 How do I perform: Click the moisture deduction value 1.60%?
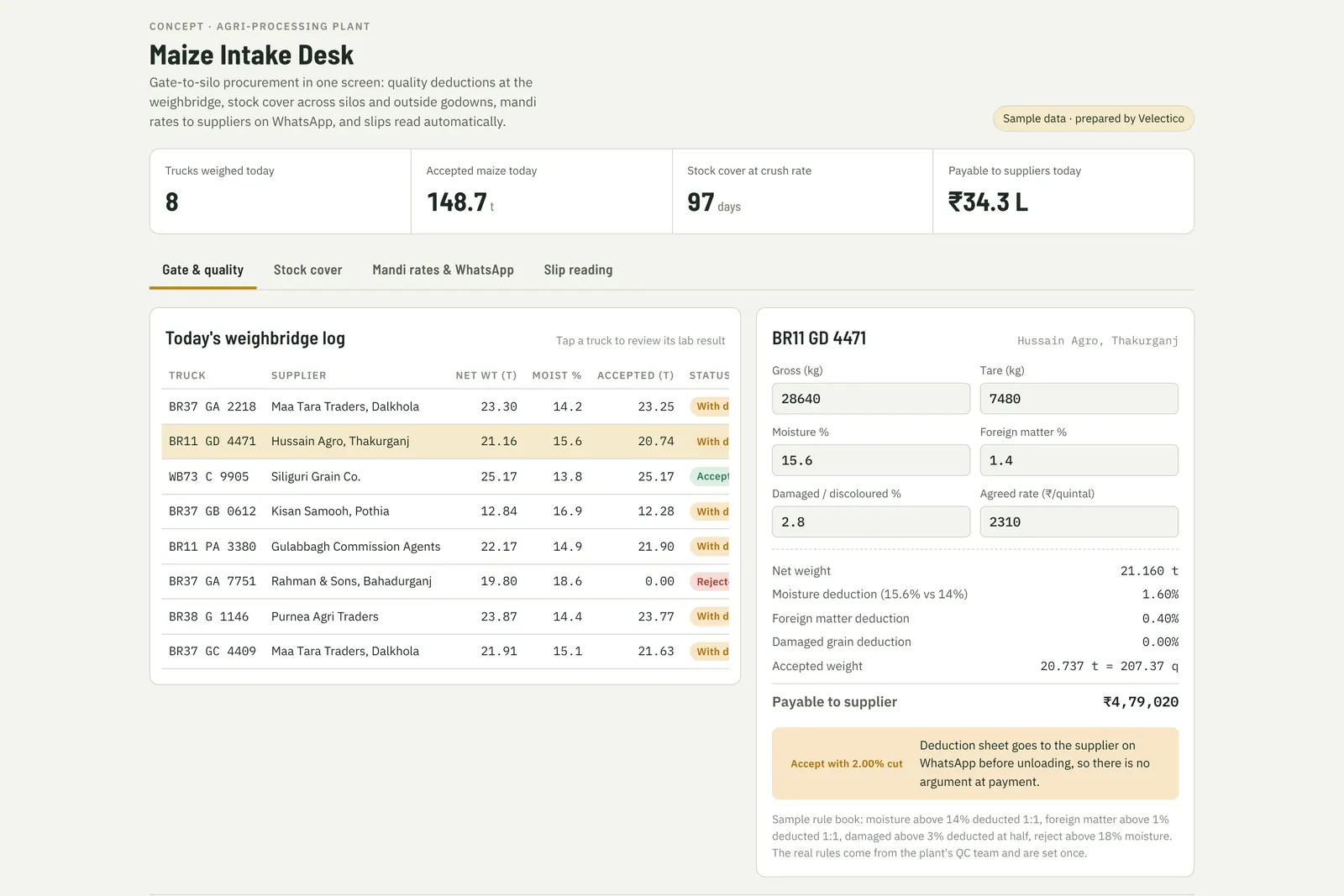[x=1160, y=595]
